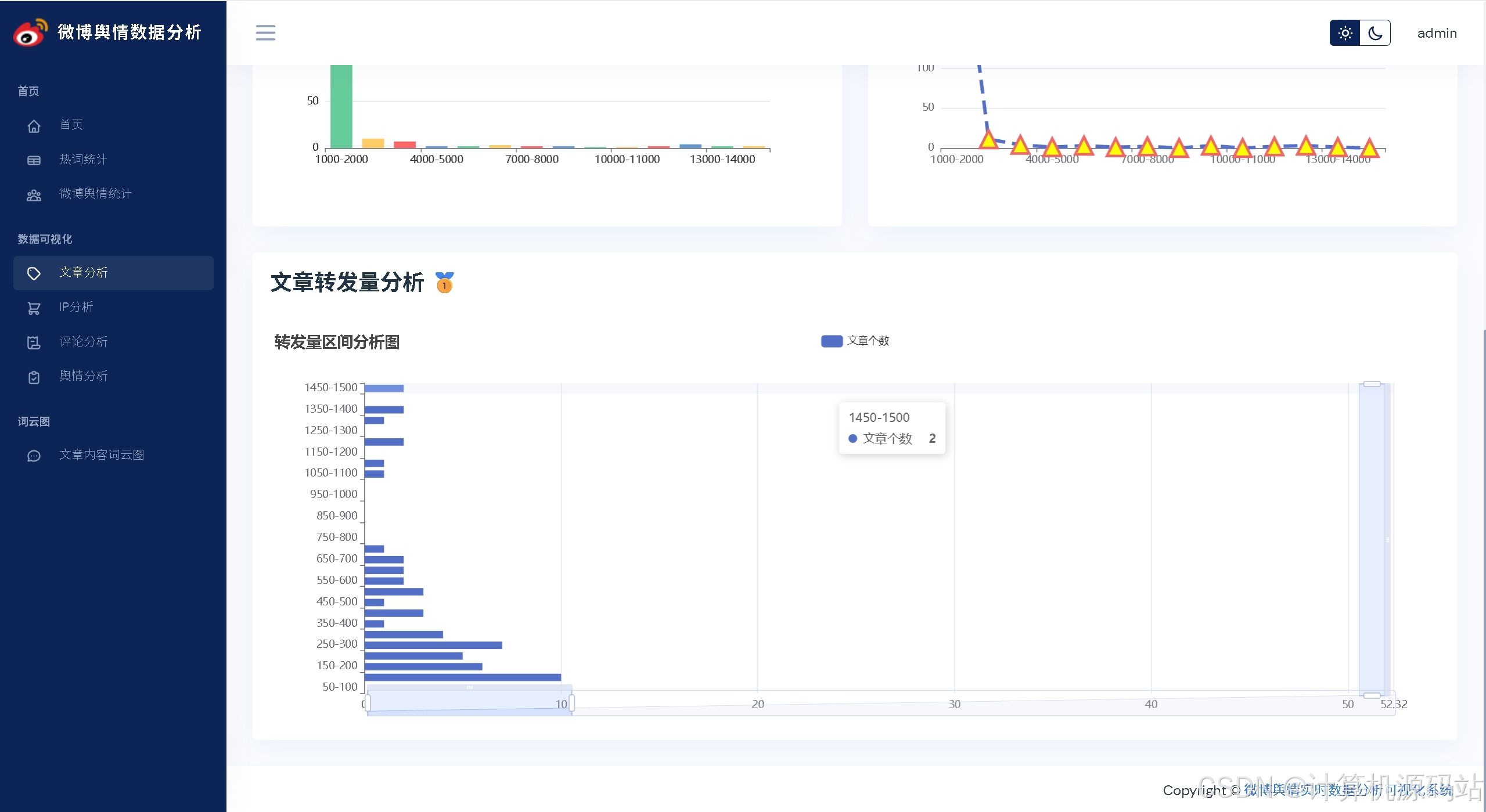Switch to dark mode moon toggle
This screenshot has width=1486, height=812.
1375,33
